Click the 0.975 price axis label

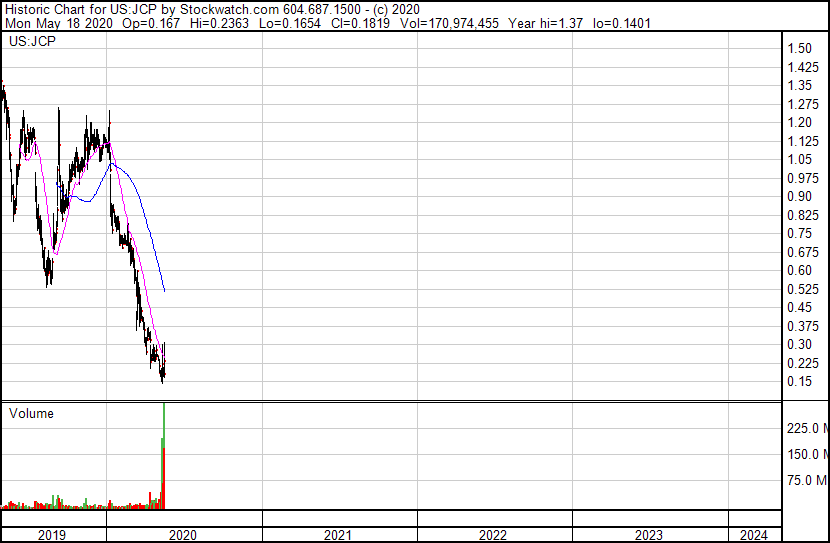point(803,178)
